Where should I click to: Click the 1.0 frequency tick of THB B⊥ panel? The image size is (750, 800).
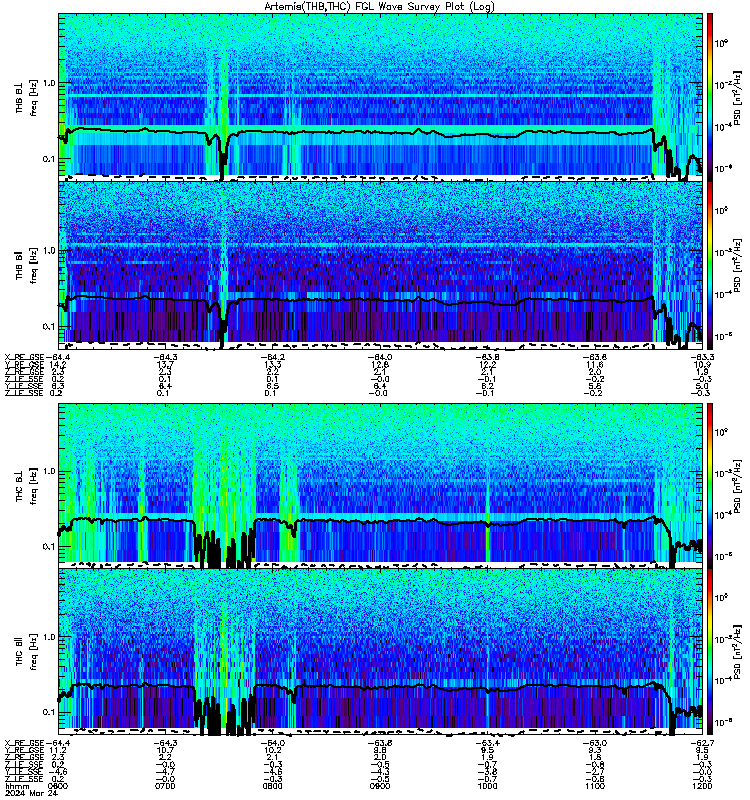tap(49, 83)
